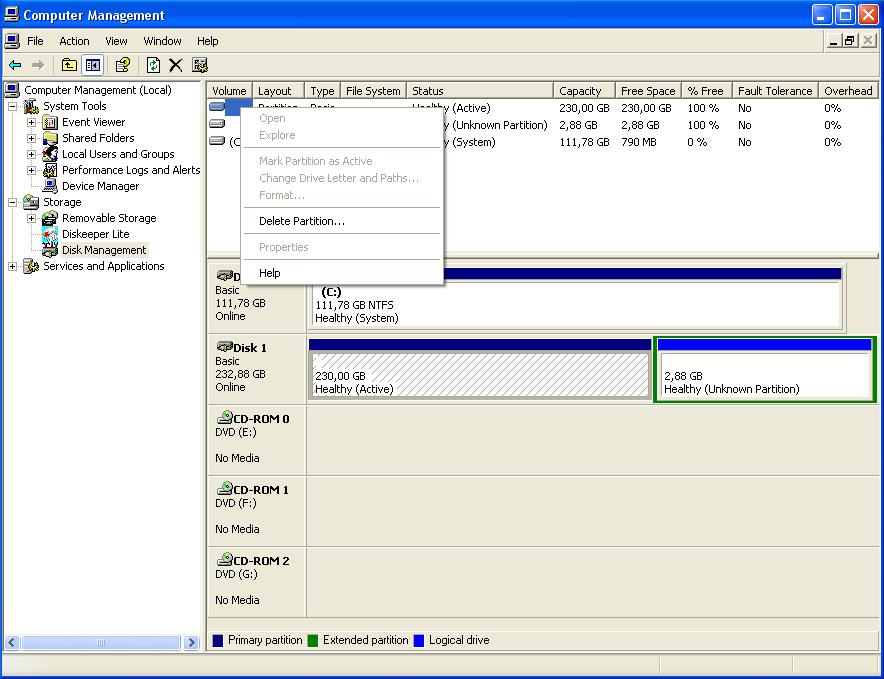The width and height of the screenshot is (884, 679).
Task: Click the CD-ROM 0 disc icon
Action: pos(224,418)
